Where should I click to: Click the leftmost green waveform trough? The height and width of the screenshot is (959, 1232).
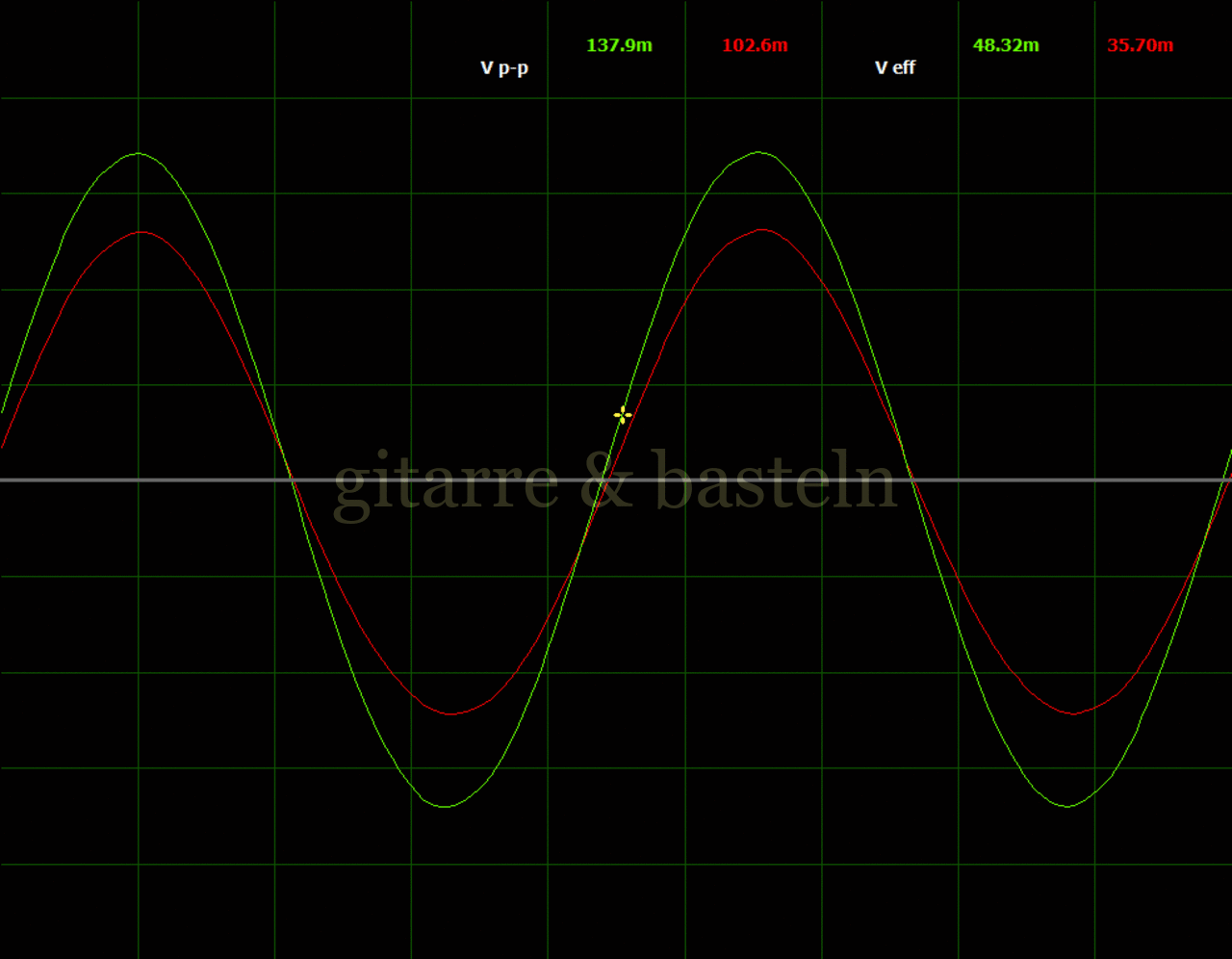coord(446,806)
